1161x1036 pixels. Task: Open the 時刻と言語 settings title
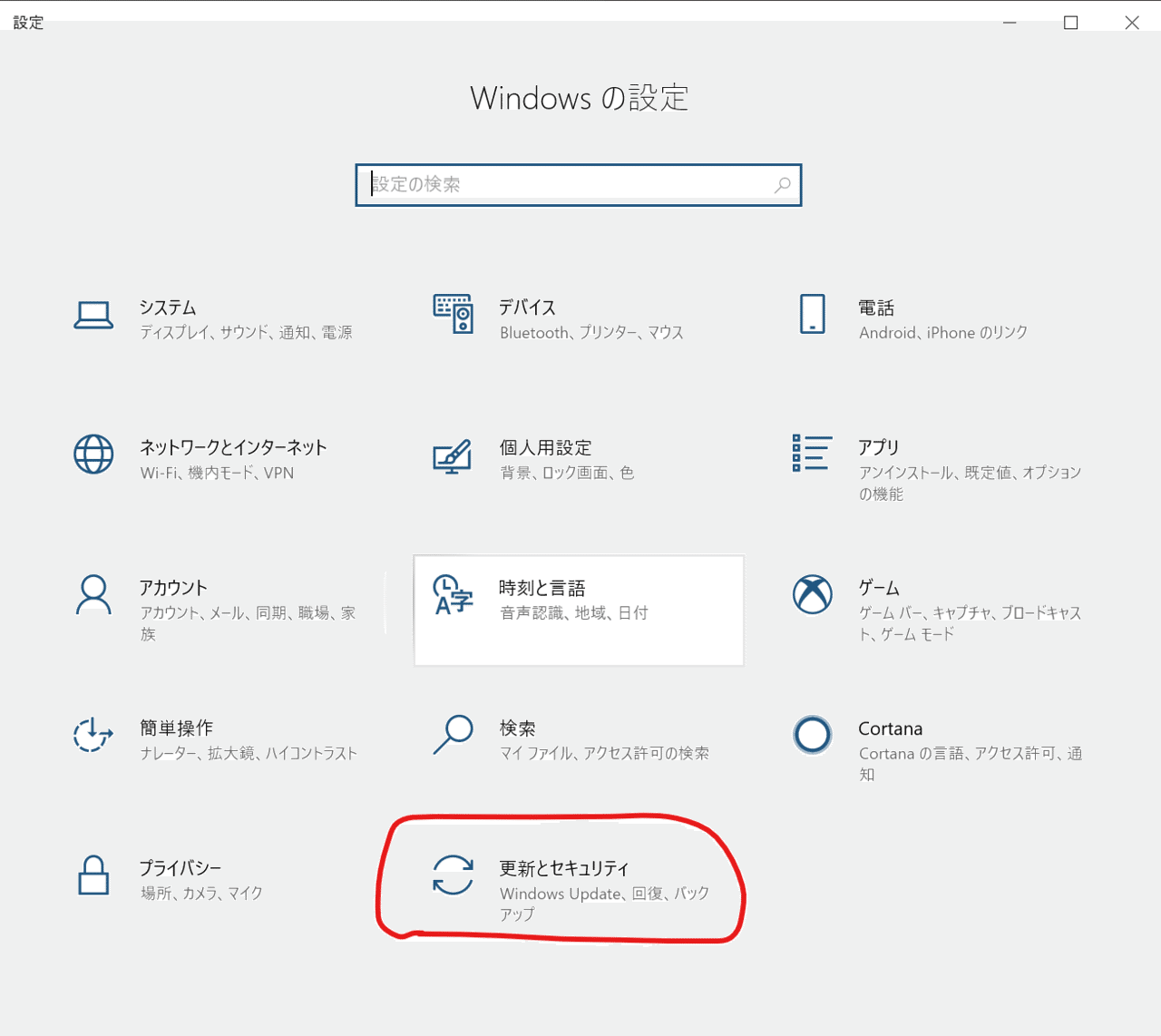[x=542, y=588]
